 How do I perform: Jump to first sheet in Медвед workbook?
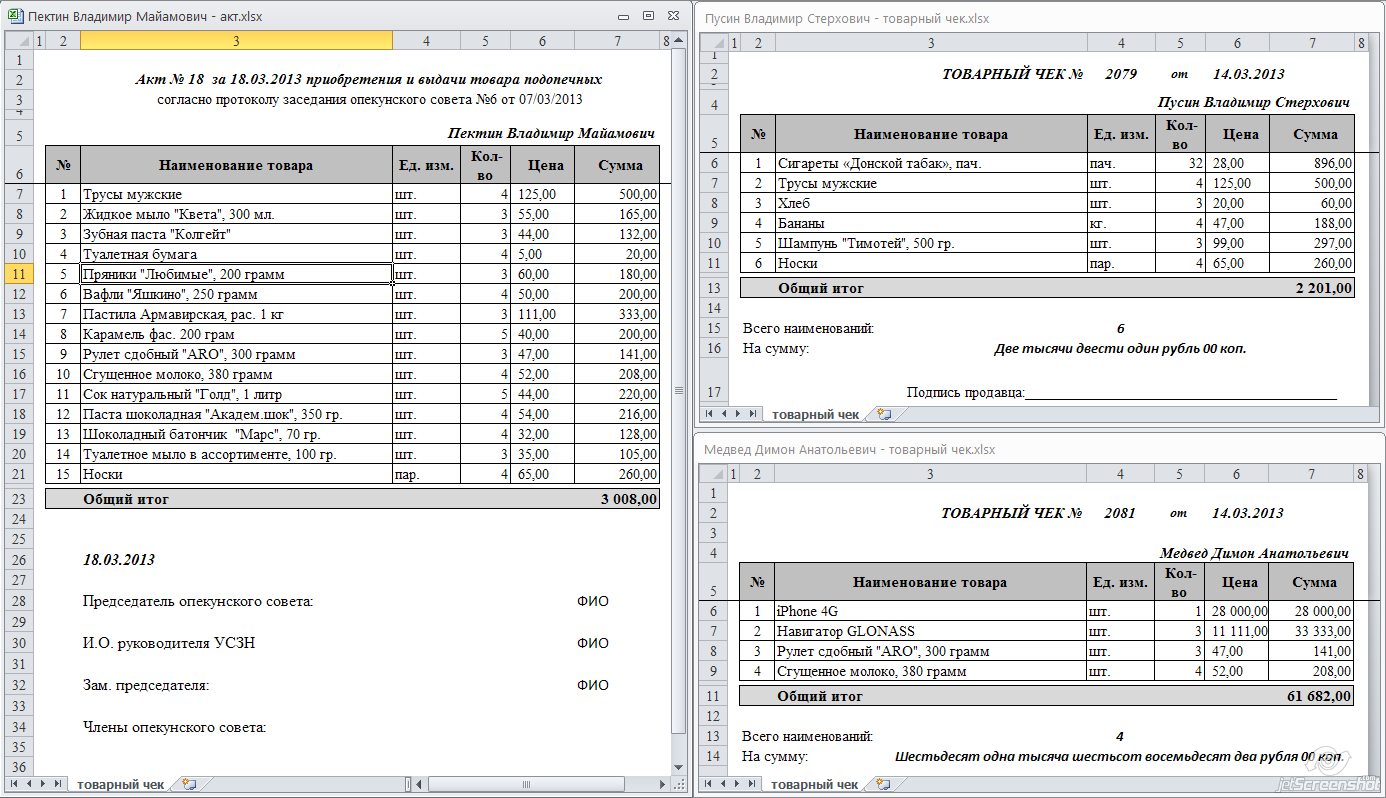pyautogui.click(x=709, y=784)
